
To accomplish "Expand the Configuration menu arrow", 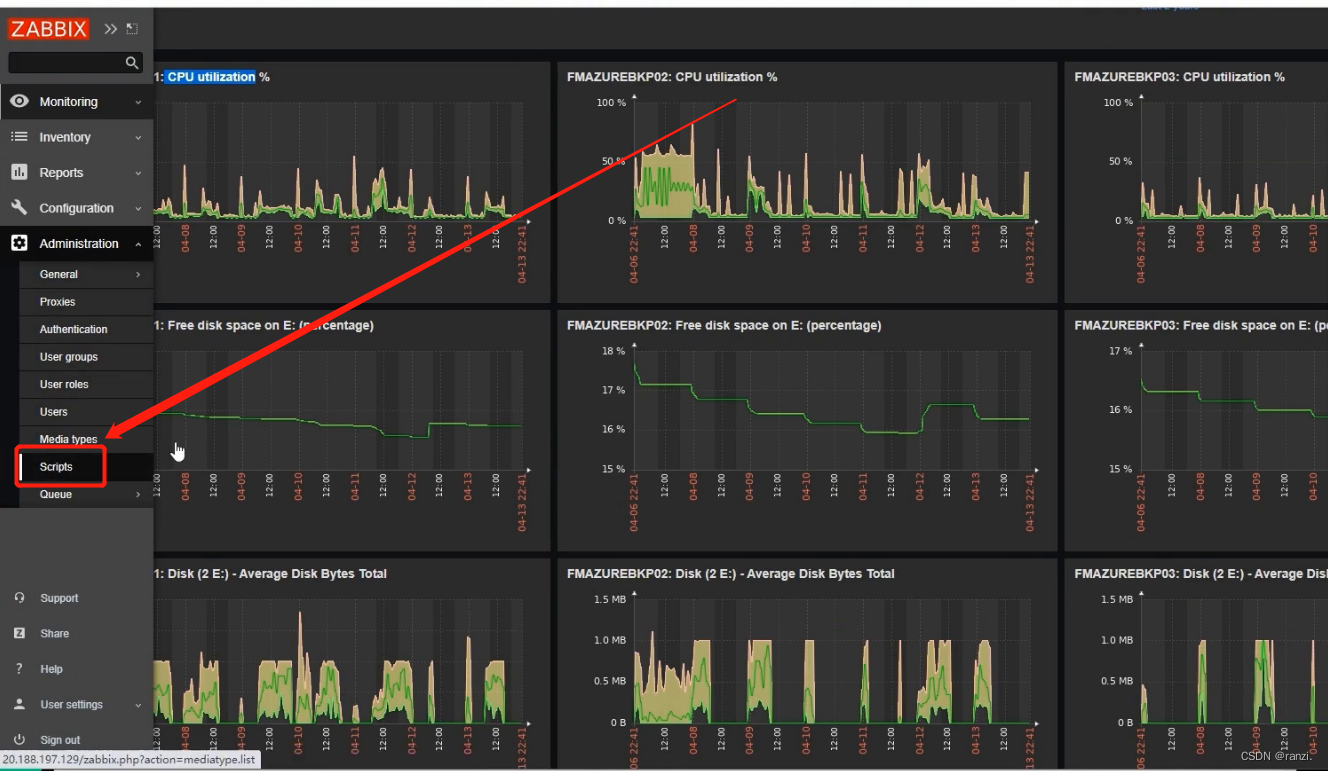I will (x=138, y=208).
